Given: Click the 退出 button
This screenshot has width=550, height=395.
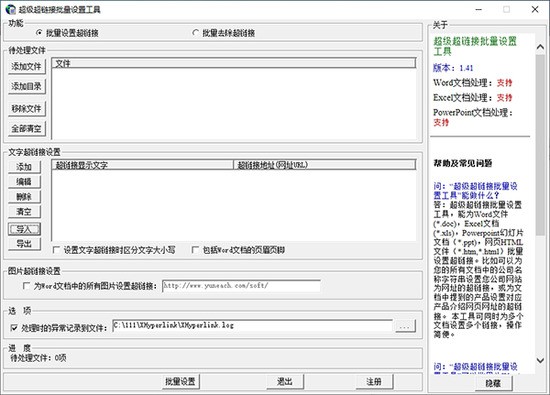Looking at the screenshot, I should pyautogui.click(x=284, y=382).
